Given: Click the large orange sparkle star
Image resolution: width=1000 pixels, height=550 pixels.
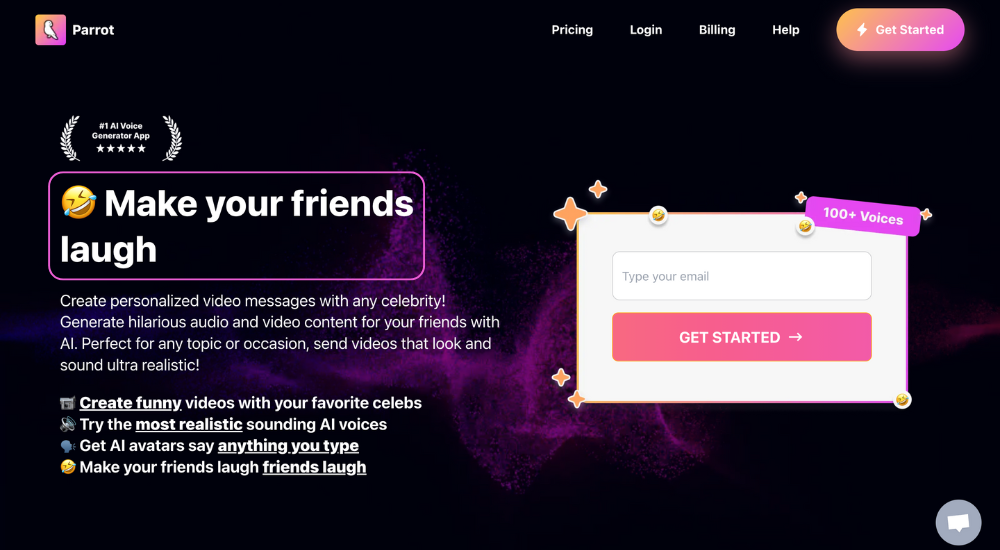Looking at the screenshot, I should coord(570,214).
